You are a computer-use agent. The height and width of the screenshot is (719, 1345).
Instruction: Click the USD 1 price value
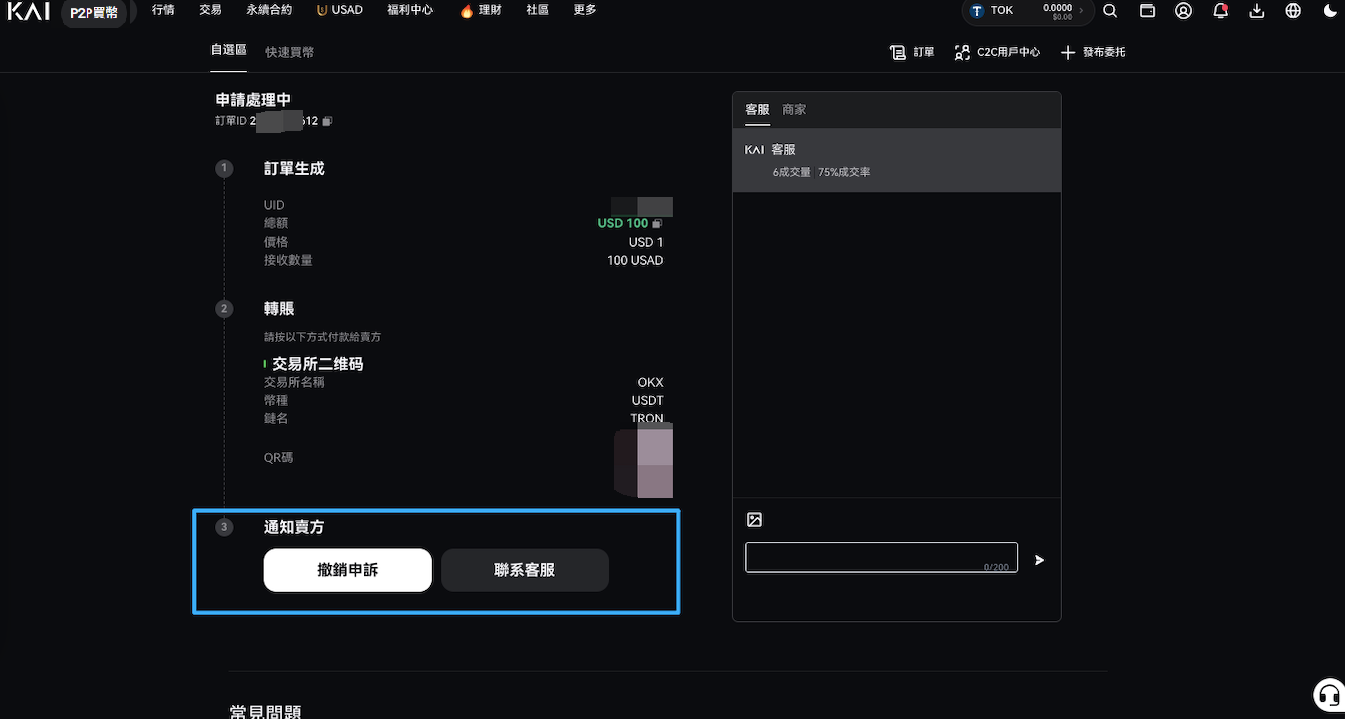(x=646, y=242)
